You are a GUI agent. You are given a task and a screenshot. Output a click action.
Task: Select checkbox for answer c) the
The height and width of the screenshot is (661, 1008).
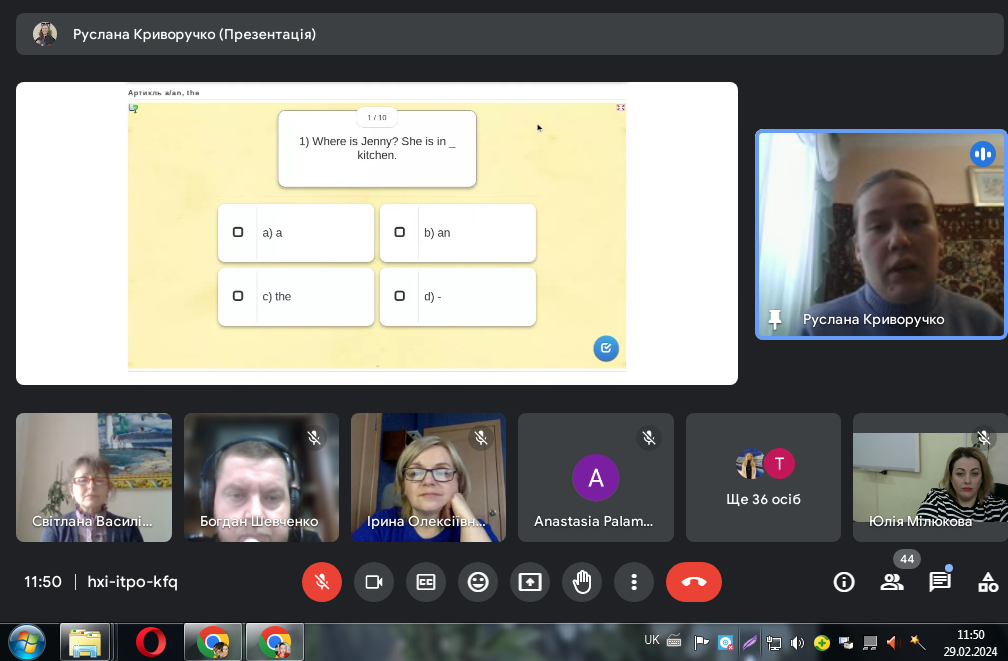coord(238,296)
